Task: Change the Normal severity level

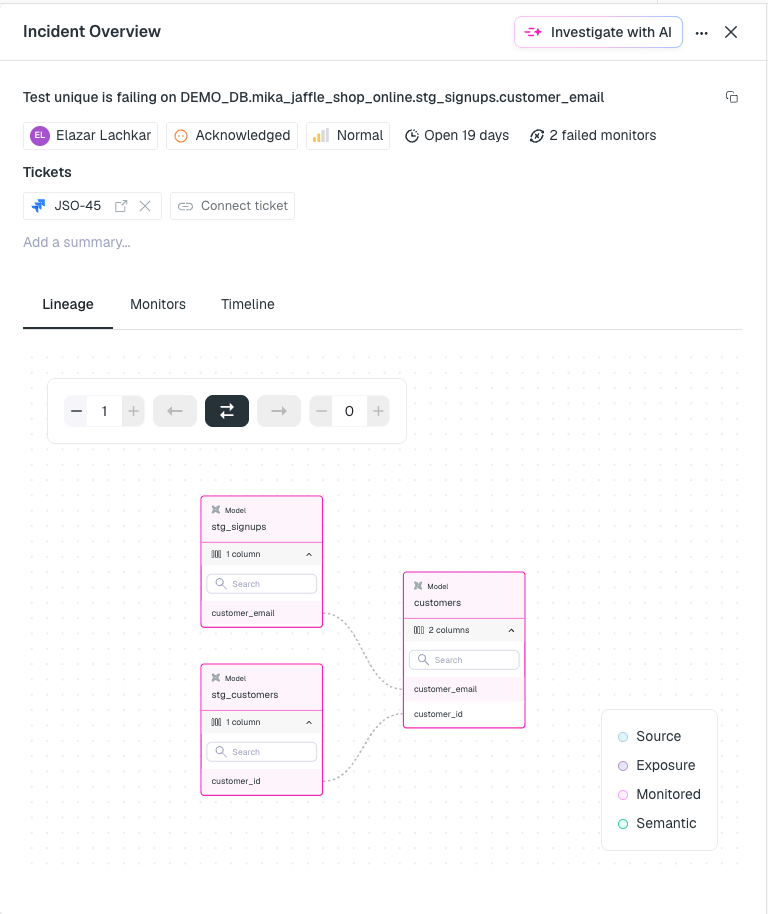Action: click(x=348, y=136)
